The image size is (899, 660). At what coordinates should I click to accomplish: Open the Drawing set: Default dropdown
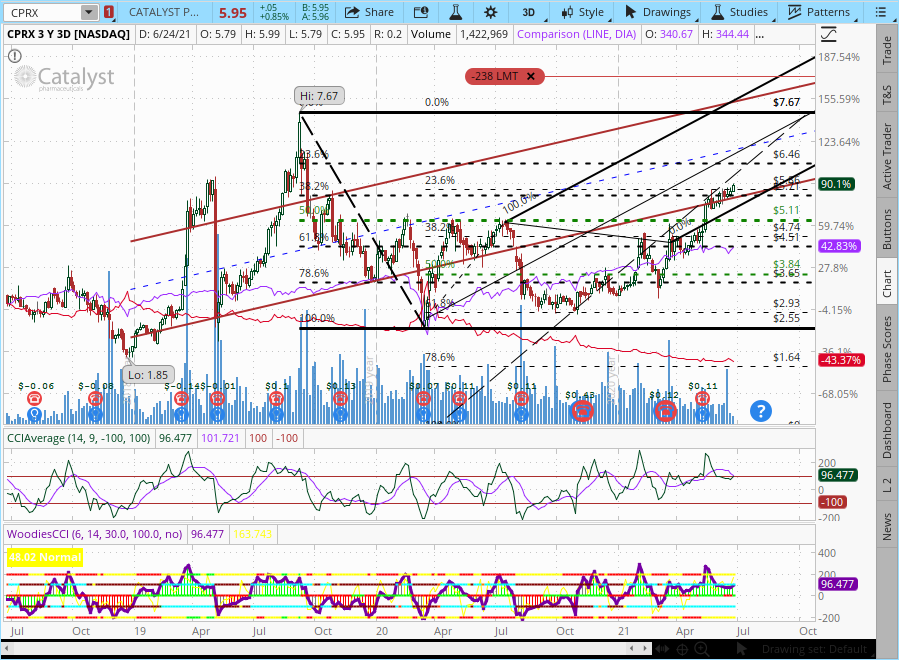coord(814,649)
